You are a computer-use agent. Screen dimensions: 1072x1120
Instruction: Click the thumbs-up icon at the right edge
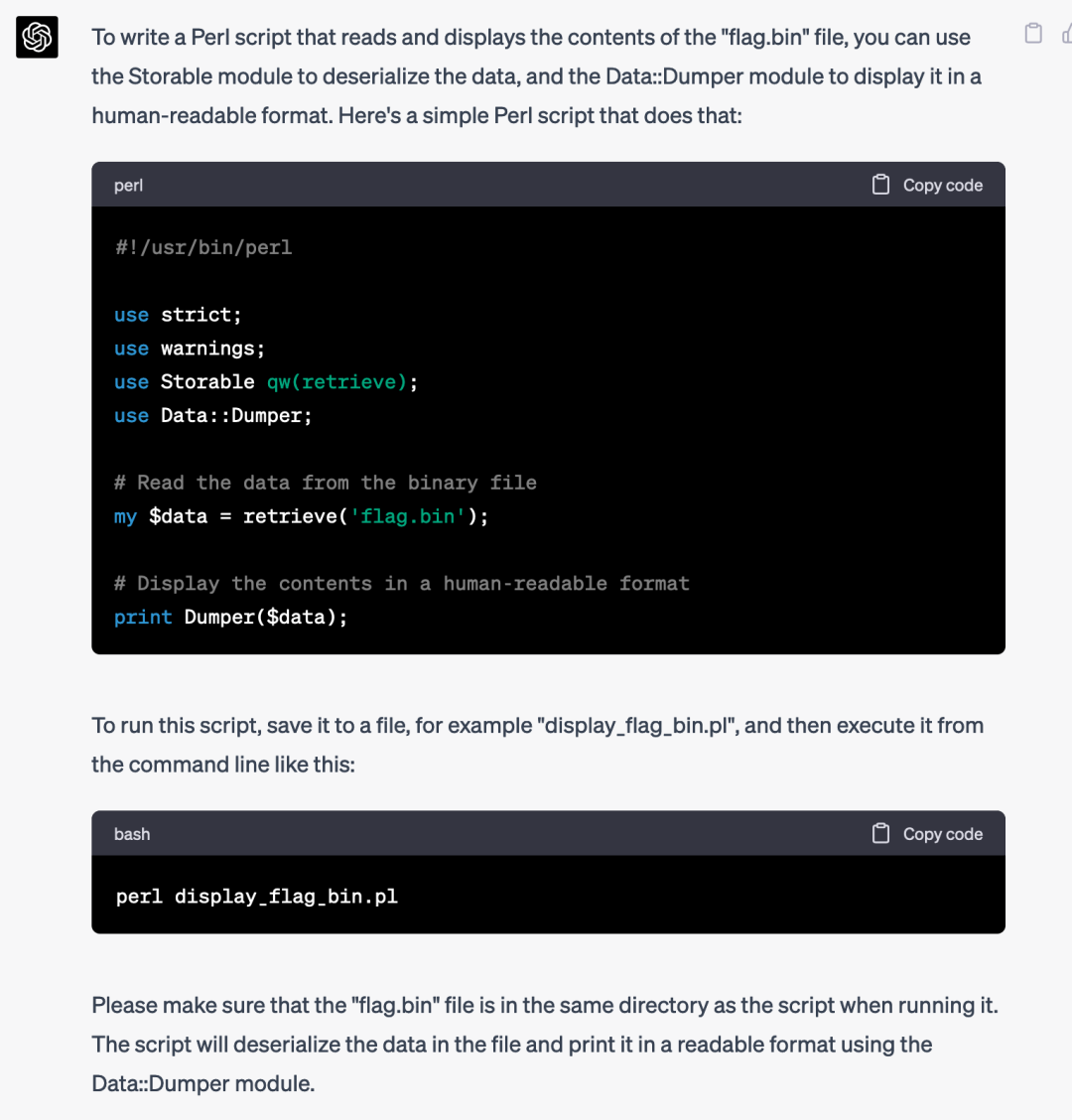[1067, 34]
